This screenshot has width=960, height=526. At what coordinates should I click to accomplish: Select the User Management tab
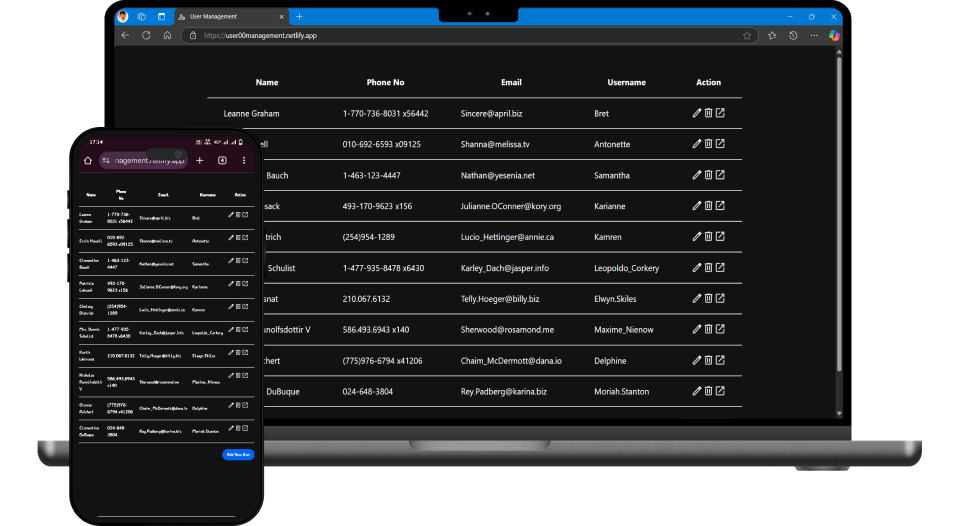(x=232, y=17)
